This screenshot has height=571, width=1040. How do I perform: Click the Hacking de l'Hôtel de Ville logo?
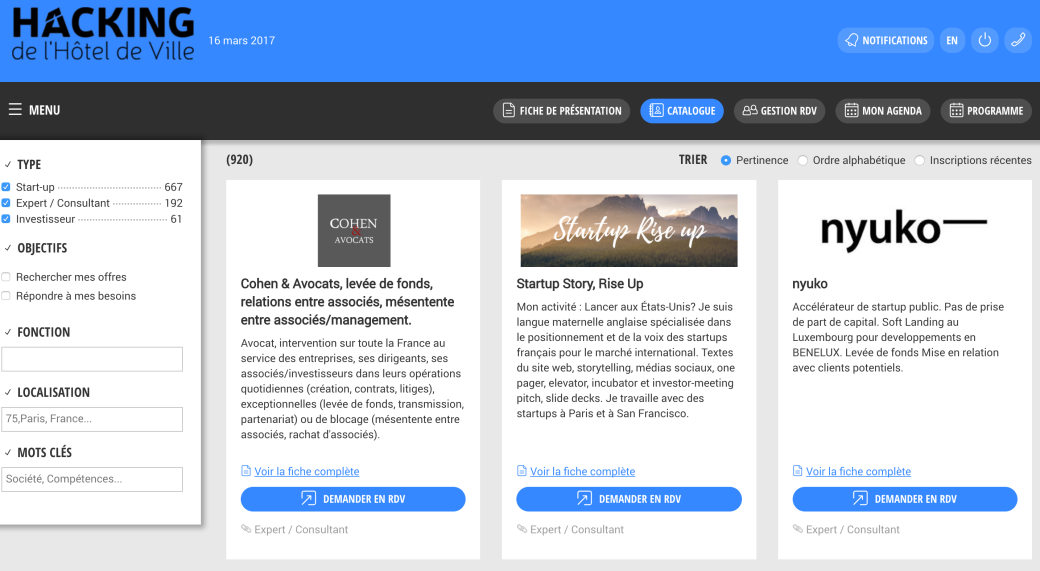(103, 34)
